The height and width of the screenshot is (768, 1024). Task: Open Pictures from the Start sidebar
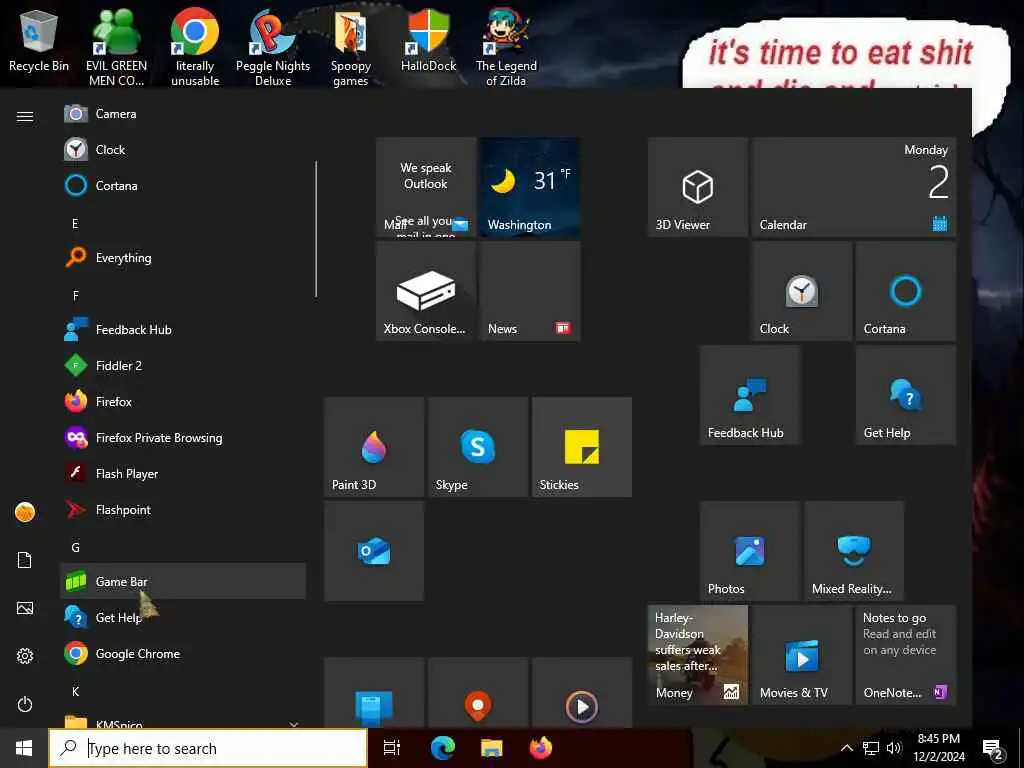click(25, 608)
